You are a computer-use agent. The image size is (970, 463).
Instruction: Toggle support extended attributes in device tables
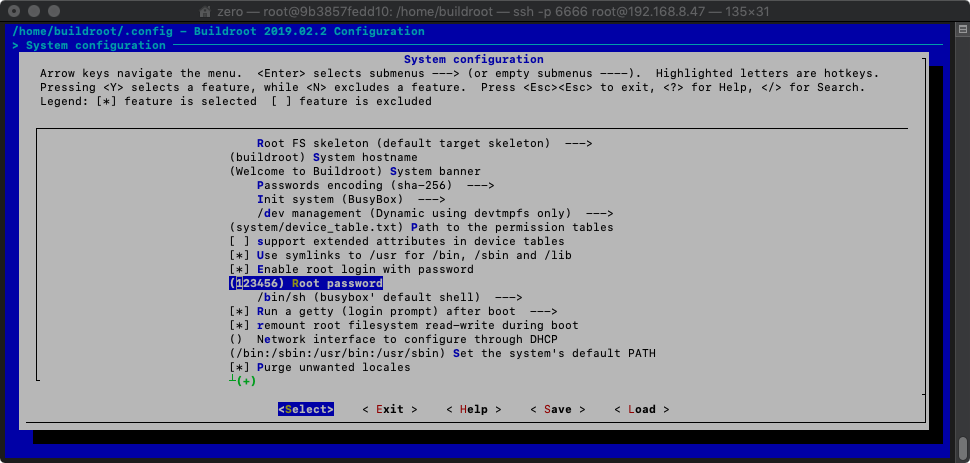pos(397,241)
